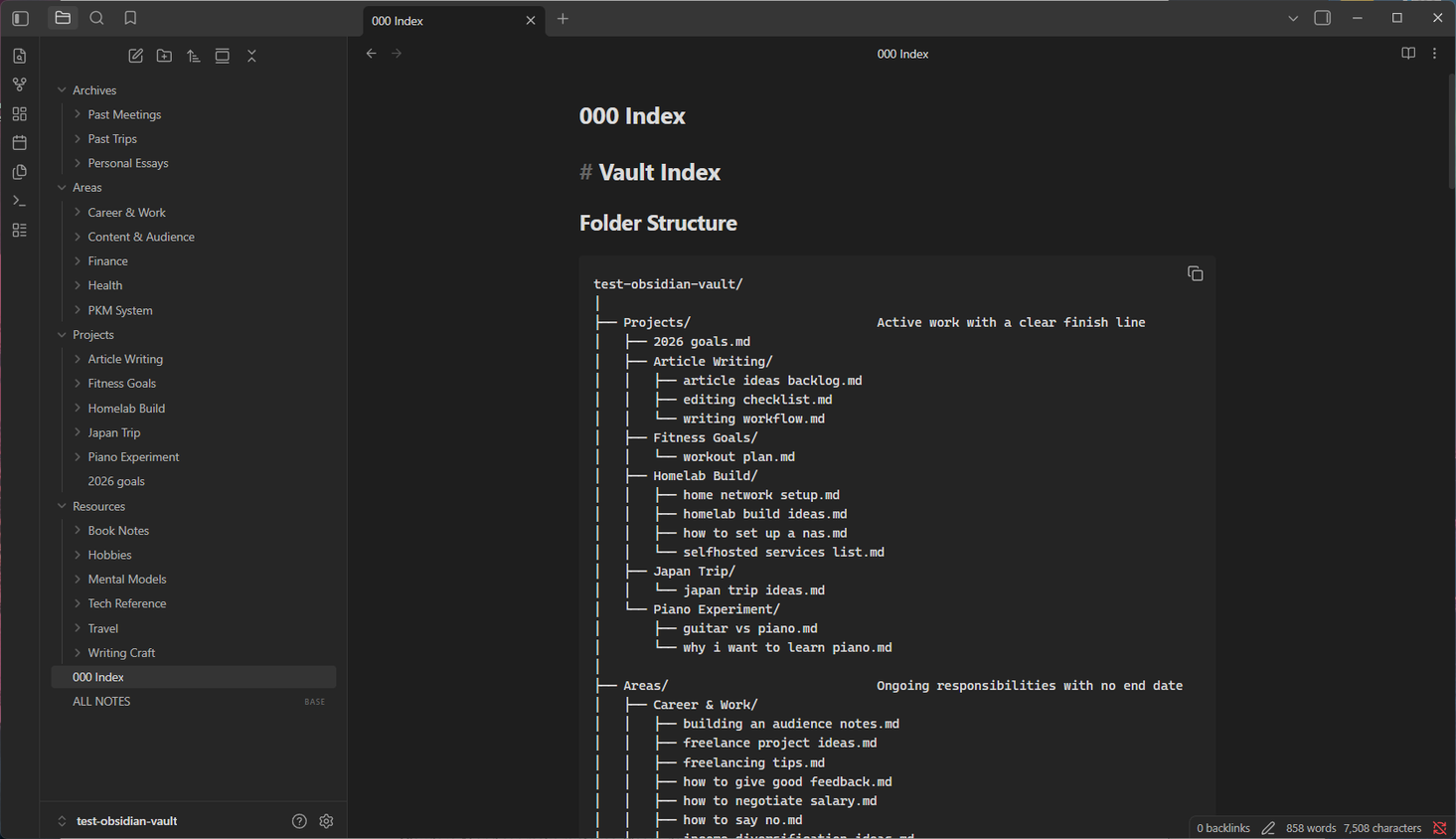
Task: Open graph view ribbon icon
Action: (20, 85)
